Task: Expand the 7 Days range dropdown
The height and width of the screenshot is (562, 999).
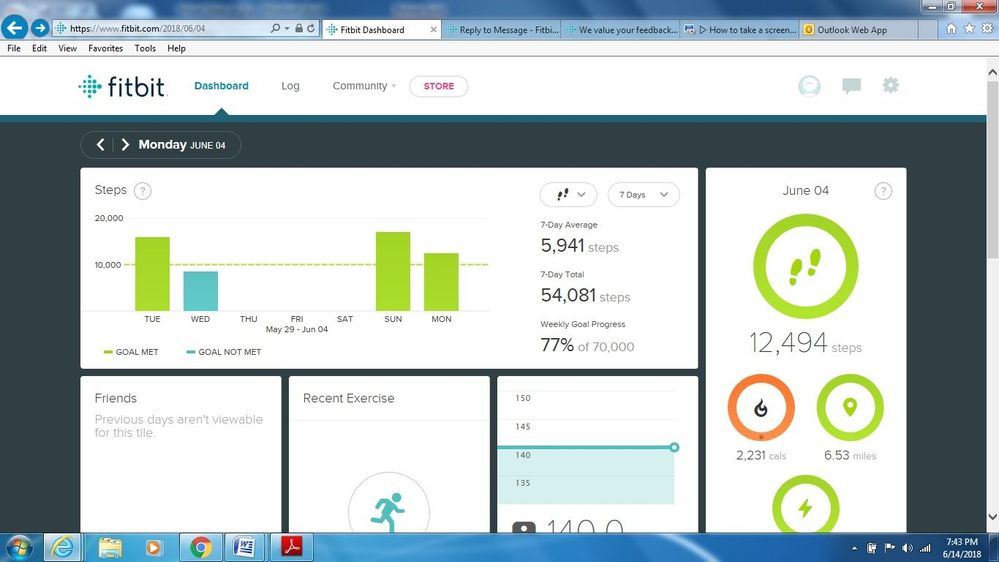Action: [x=643, y=195]
